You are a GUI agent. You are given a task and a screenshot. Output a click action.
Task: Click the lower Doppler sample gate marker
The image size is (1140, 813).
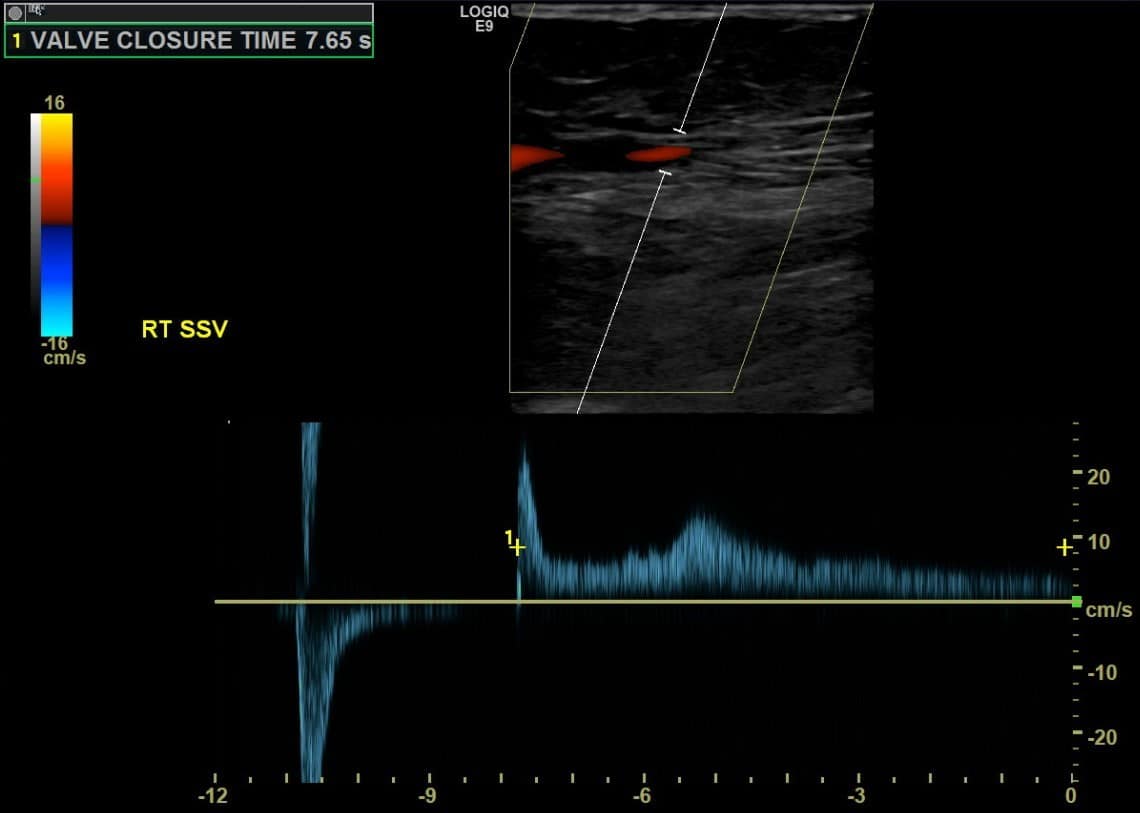click(665, 174)
